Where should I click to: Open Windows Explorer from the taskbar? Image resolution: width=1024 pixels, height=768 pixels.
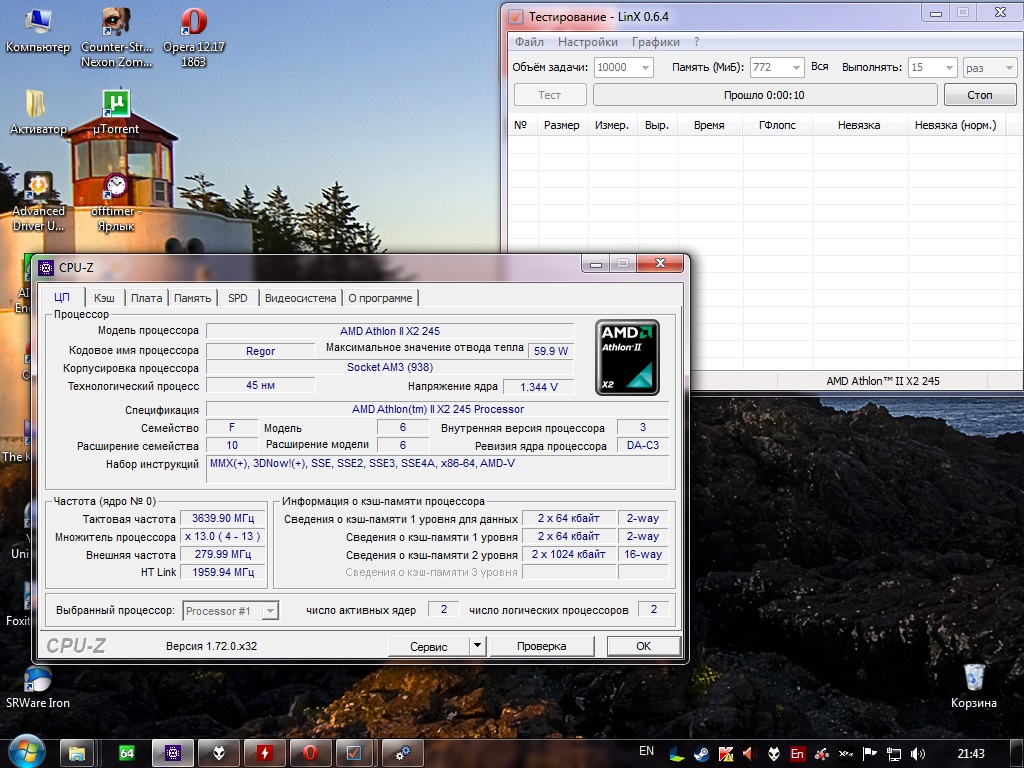click(x=77, y=754)
